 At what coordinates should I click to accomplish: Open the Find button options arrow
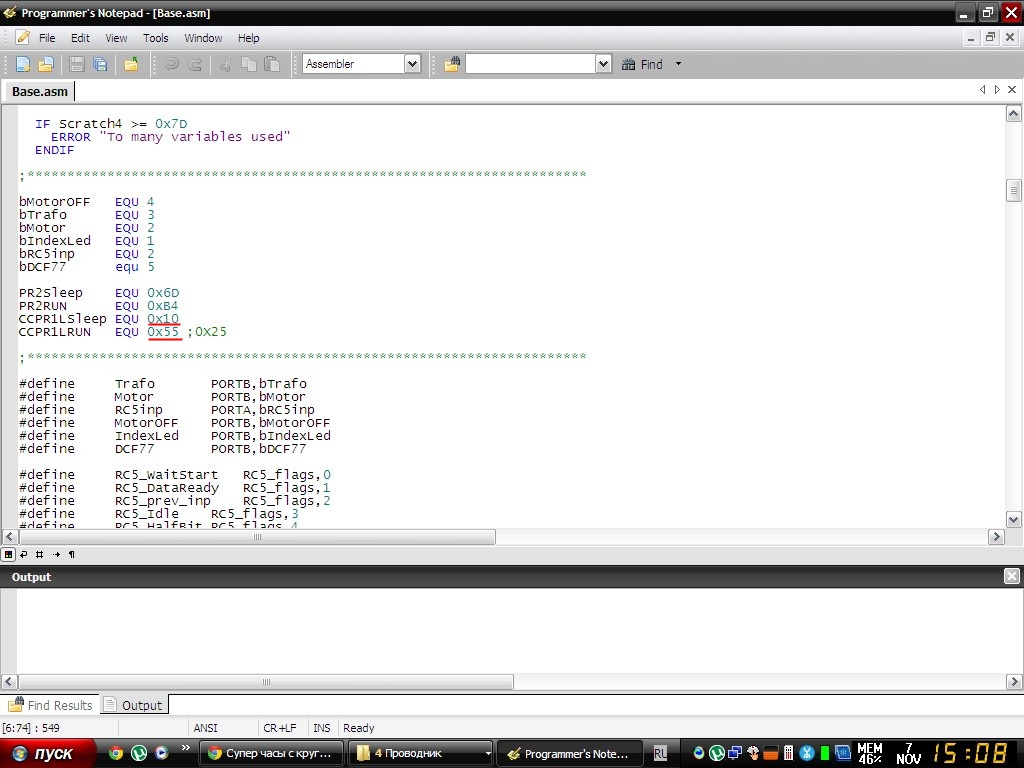(678, 64)
